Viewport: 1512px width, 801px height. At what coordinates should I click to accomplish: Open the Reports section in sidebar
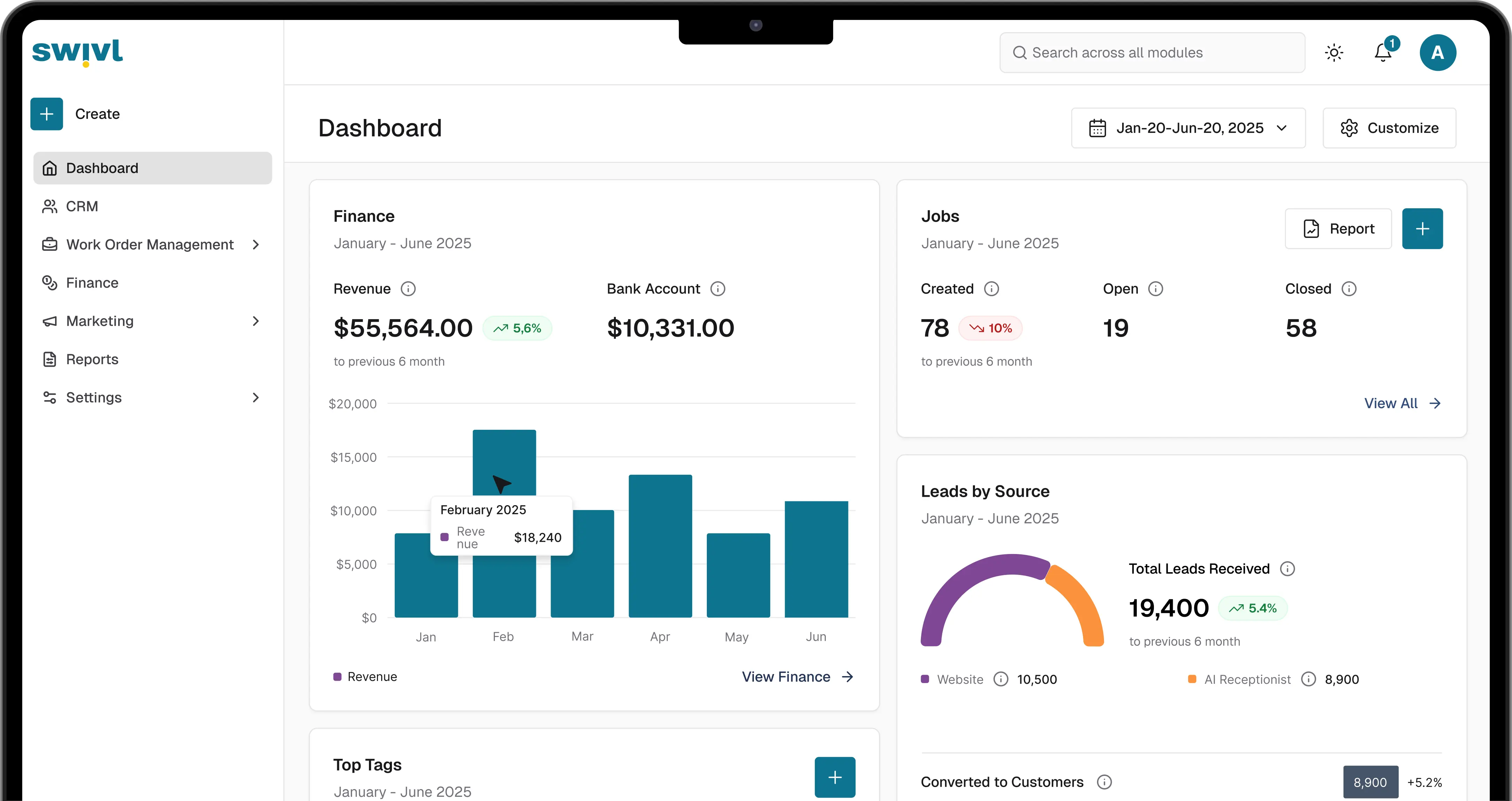pyautogui.click(x=92, y=359)
